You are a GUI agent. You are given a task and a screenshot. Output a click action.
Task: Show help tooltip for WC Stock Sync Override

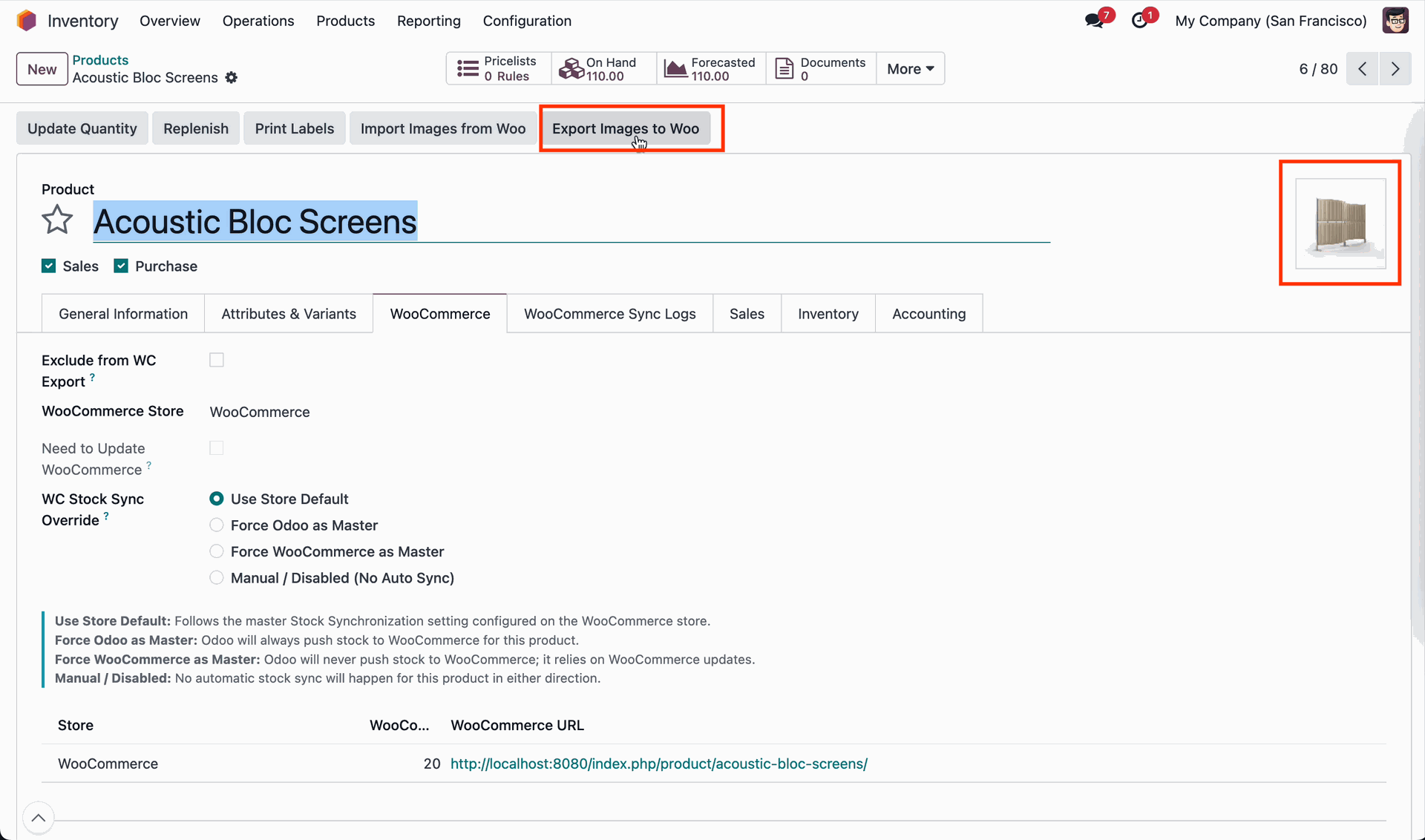106,516
